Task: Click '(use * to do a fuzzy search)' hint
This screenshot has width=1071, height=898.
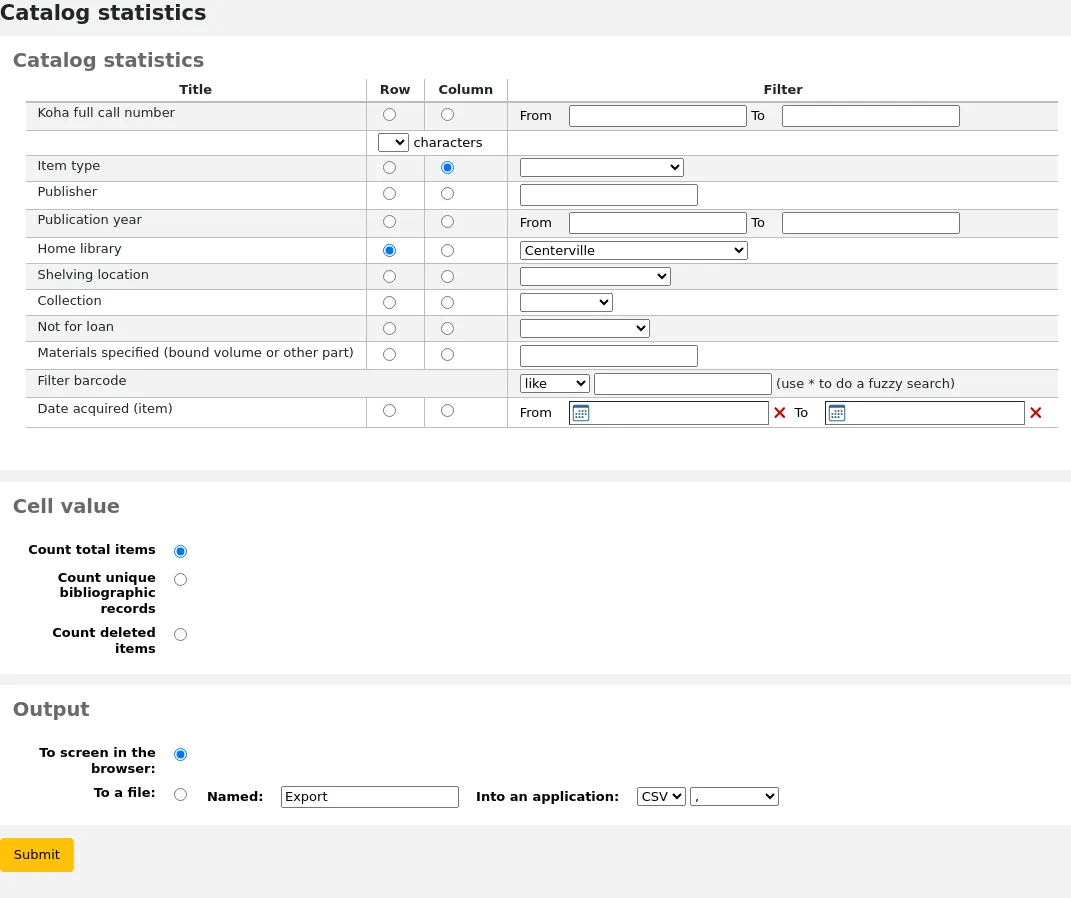Action: [865, 384]
